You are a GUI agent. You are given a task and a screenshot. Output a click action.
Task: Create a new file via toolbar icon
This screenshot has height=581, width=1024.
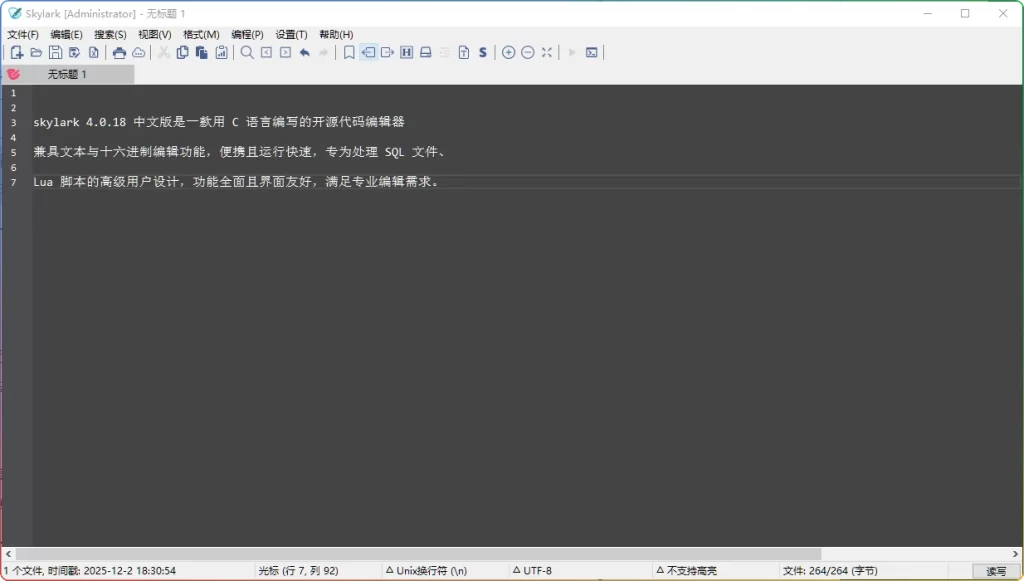tap(16, 52)
